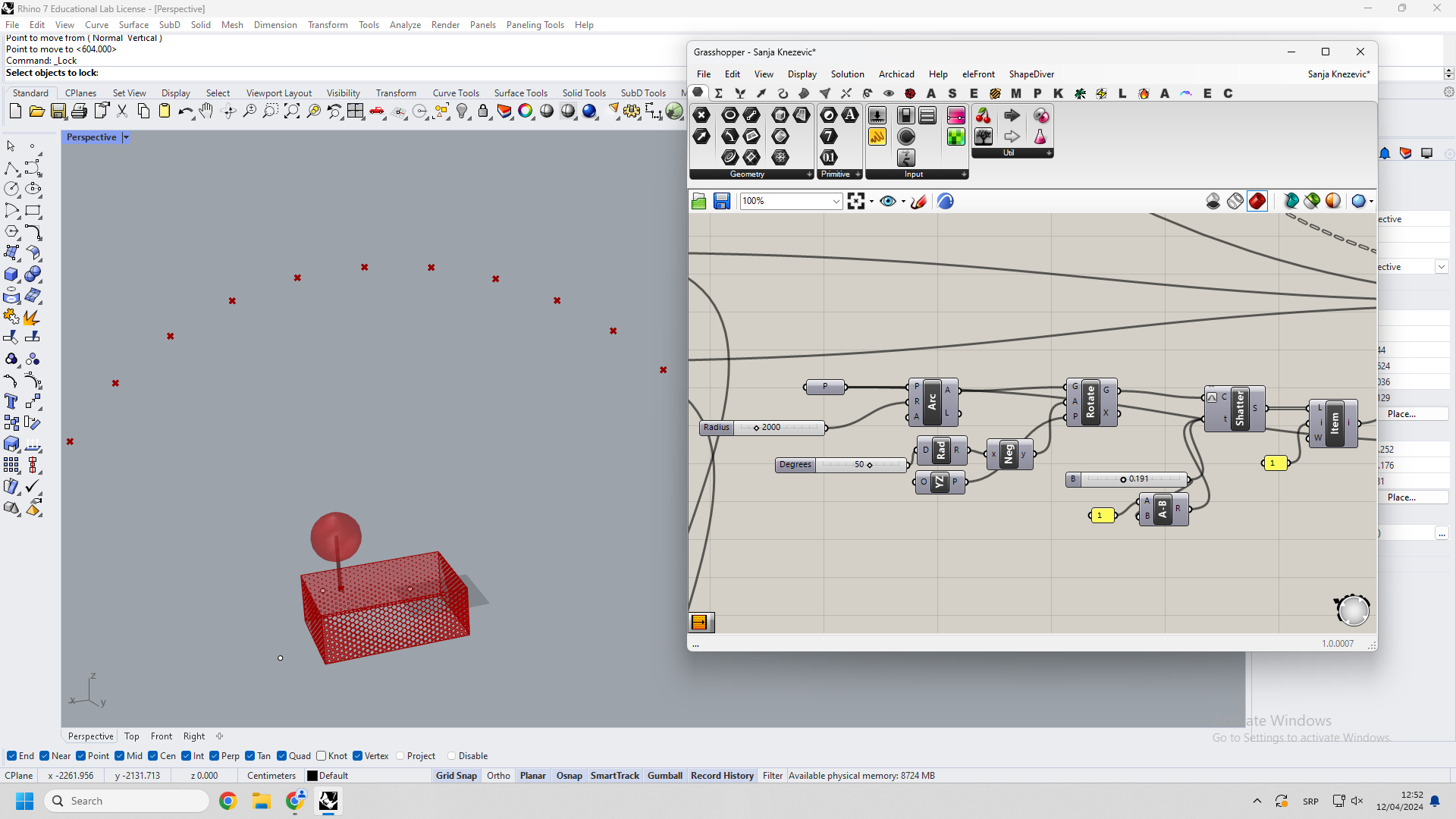
Task: Switch to the Curve Tools toolbar tab
Action: (x=456, y=93)
